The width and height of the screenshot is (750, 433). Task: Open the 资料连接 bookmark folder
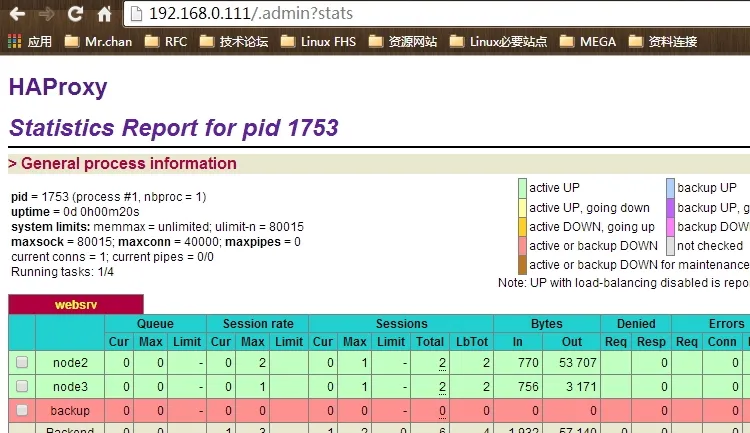662,42
